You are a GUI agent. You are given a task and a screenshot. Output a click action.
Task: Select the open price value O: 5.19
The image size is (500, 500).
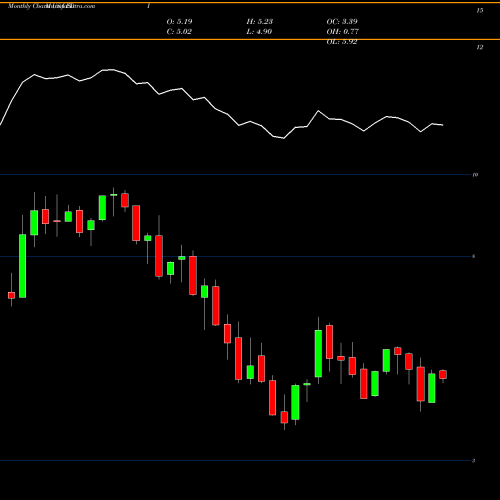(179, 22)
